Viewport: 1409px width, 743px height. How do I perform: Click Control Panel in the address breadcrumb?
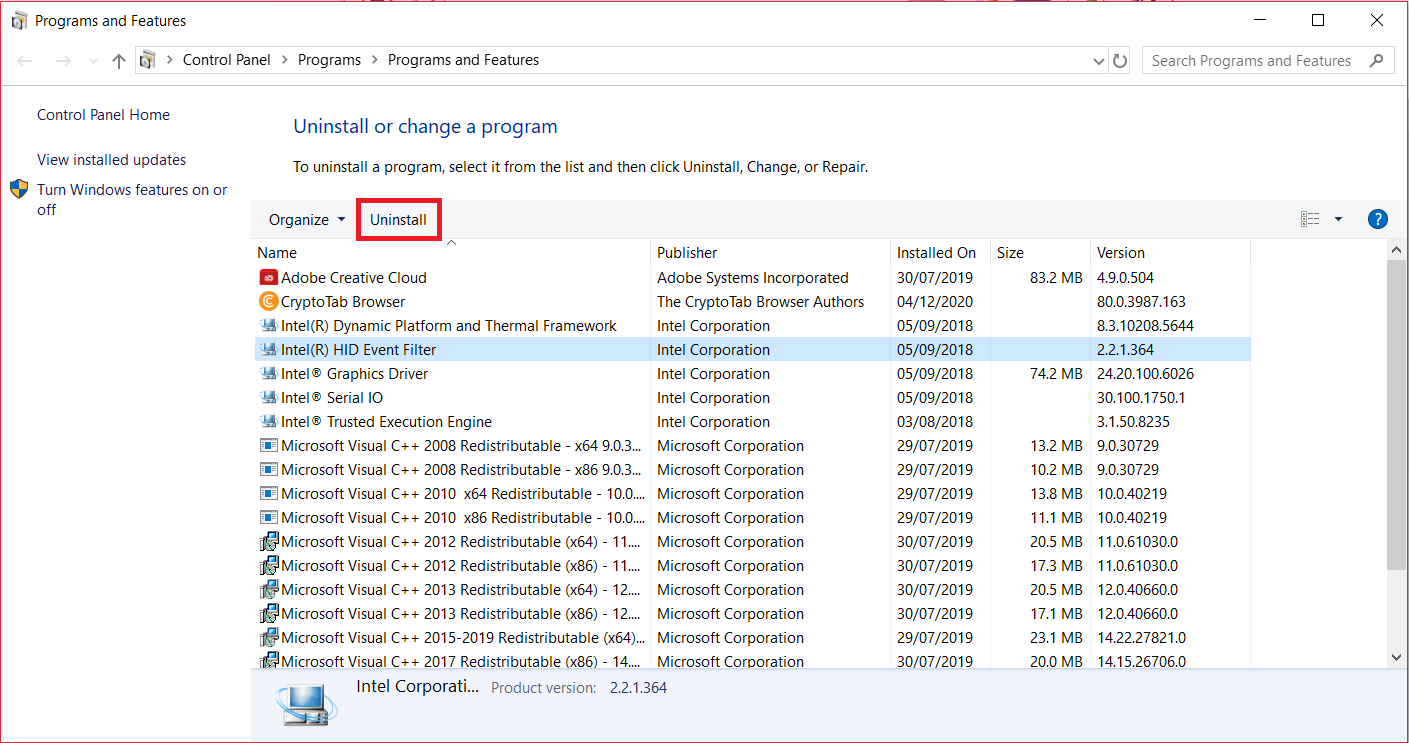pyautogui.click(x=227, y=60)
